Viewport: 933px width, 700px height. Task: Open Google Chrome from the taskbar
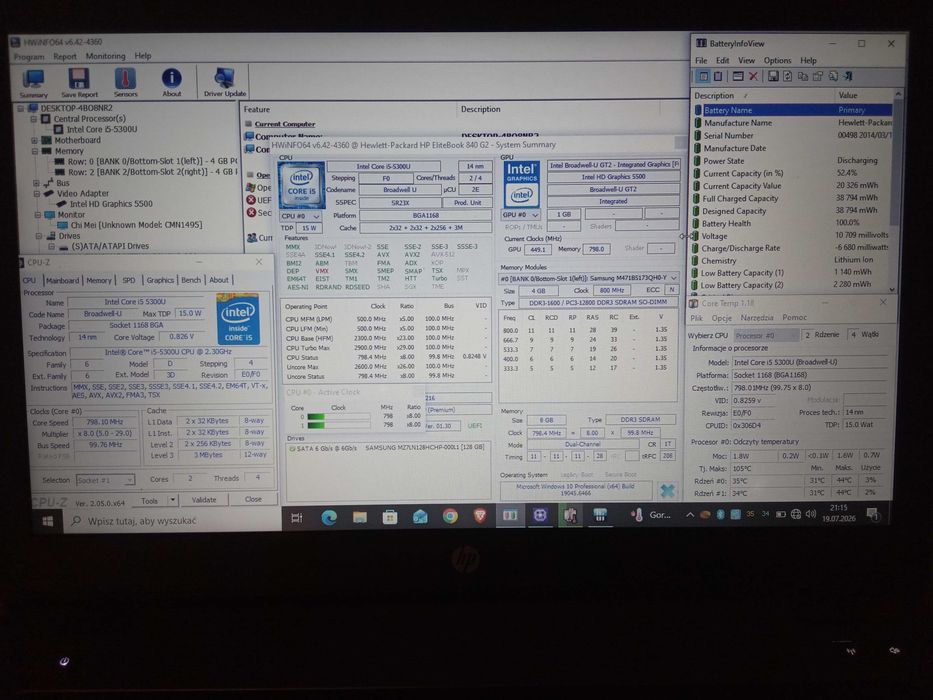tap(450, 516)
